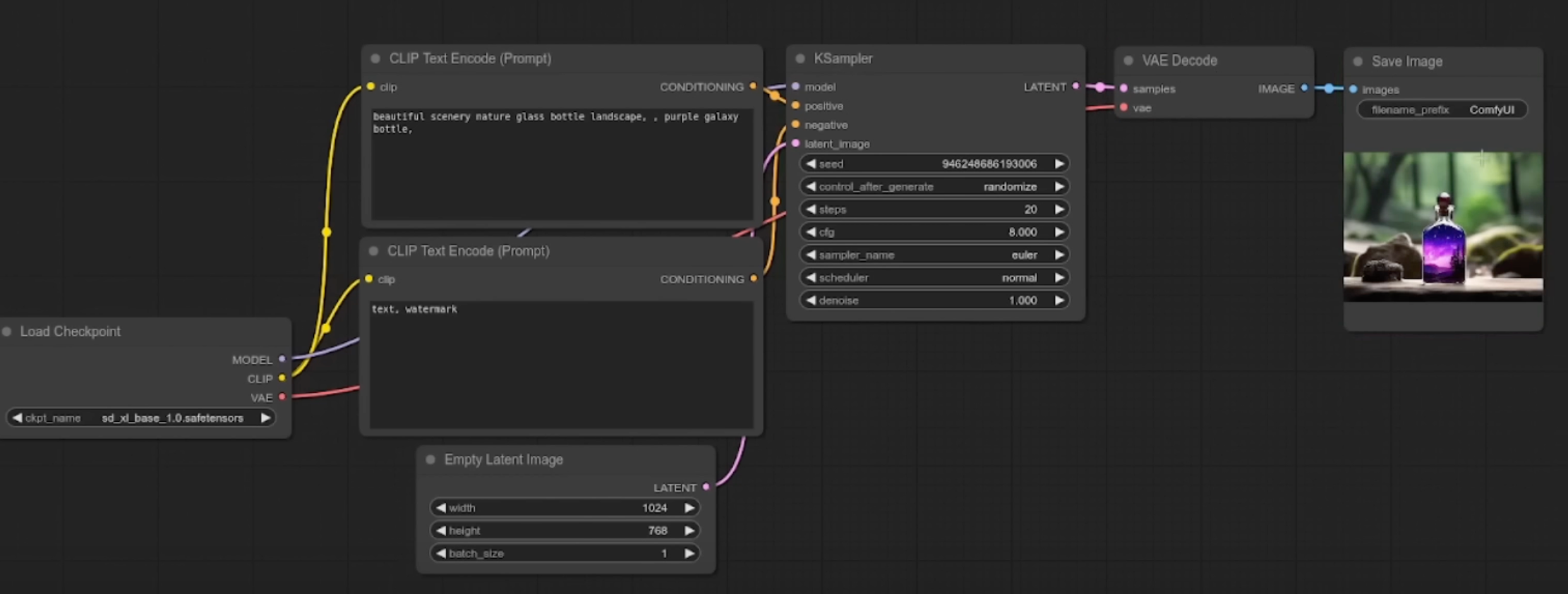Collapse the VAE Decode node via title dot
This screenshot has height=594, width=1568.
[1128, 61]
